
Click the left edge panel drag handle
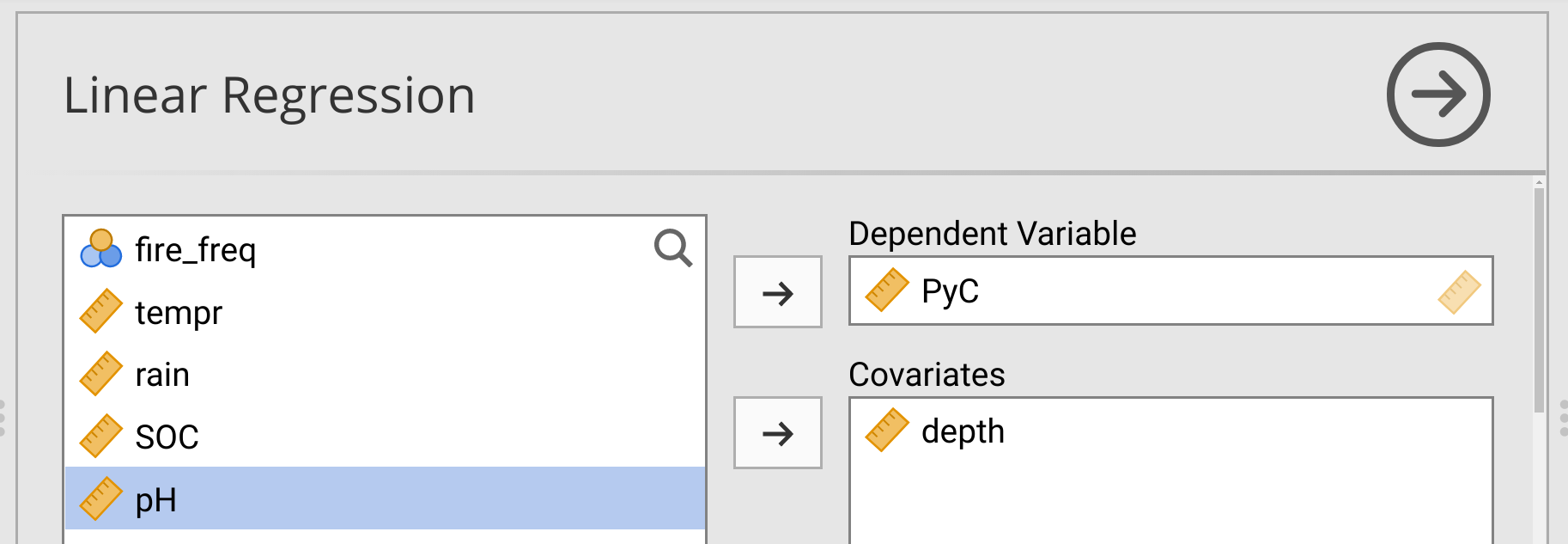click(3, 418)
